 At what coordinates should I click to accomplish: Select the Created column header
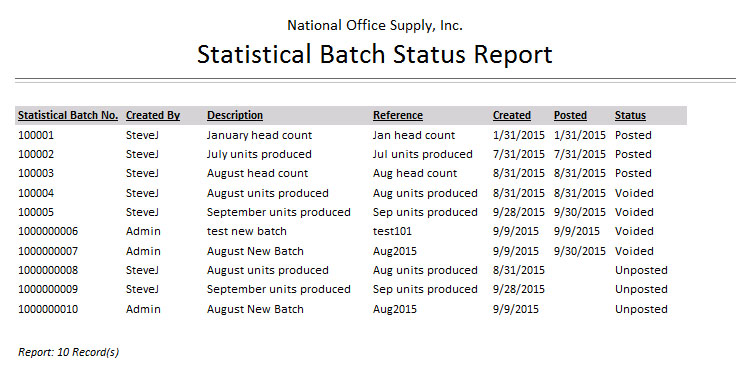(x=512, y=115)
